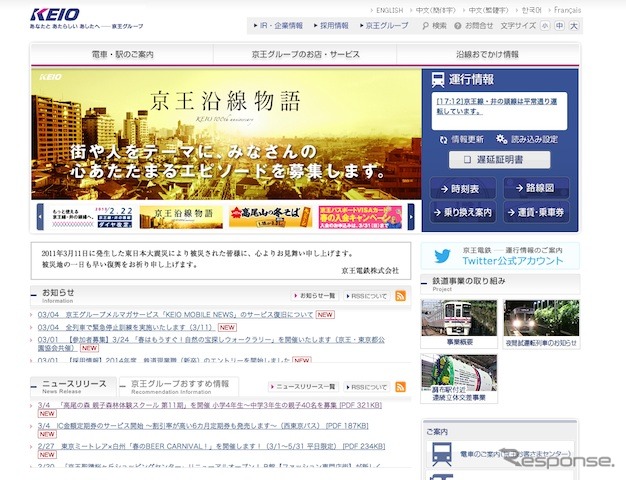Screen dimensions: 626x480
Task: Open RSS feed icon for ニュースリリース
Action: [x=400, y=387]
